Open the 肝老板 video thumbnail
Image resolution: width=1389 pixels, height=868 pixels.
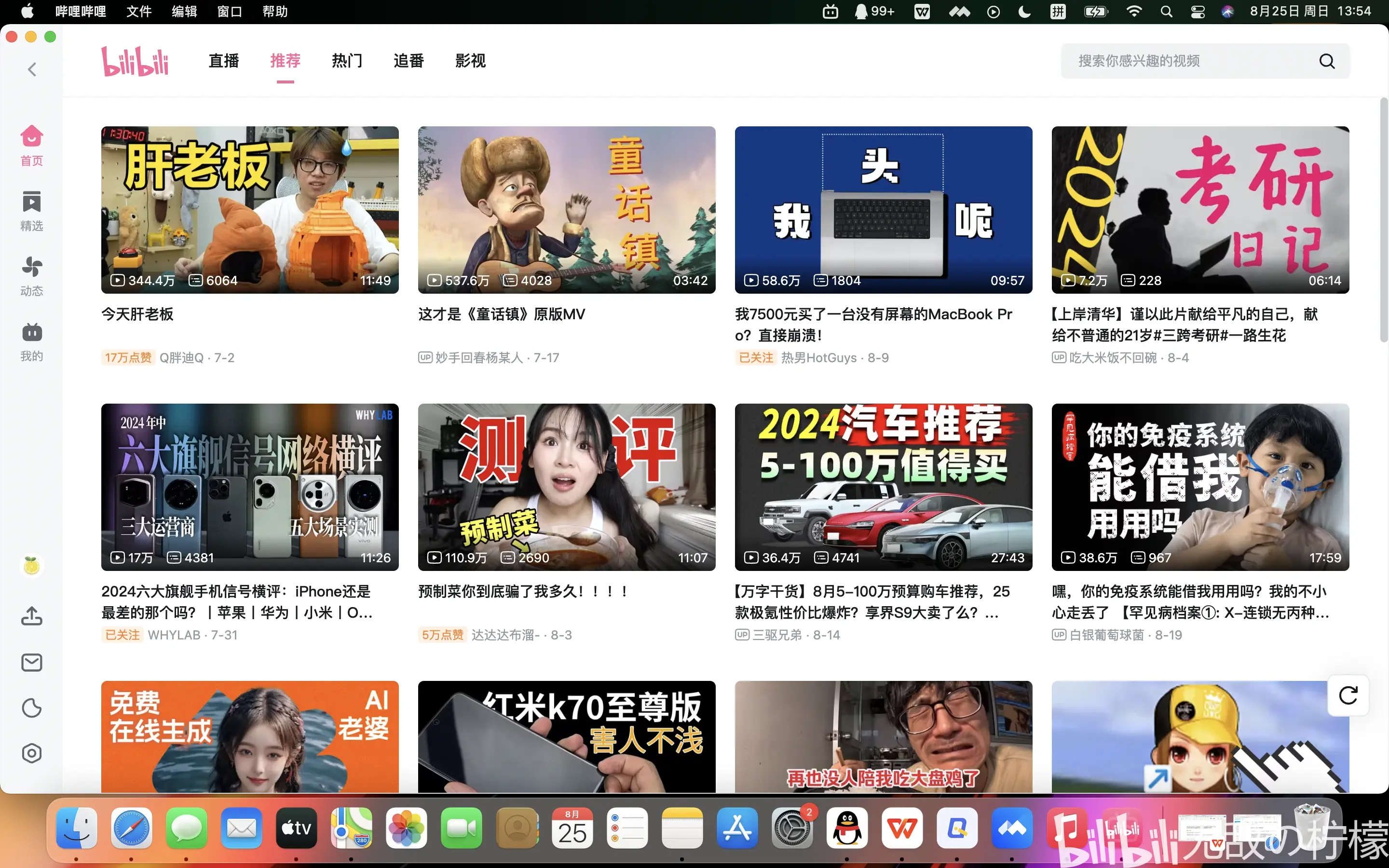coord(250,210)
